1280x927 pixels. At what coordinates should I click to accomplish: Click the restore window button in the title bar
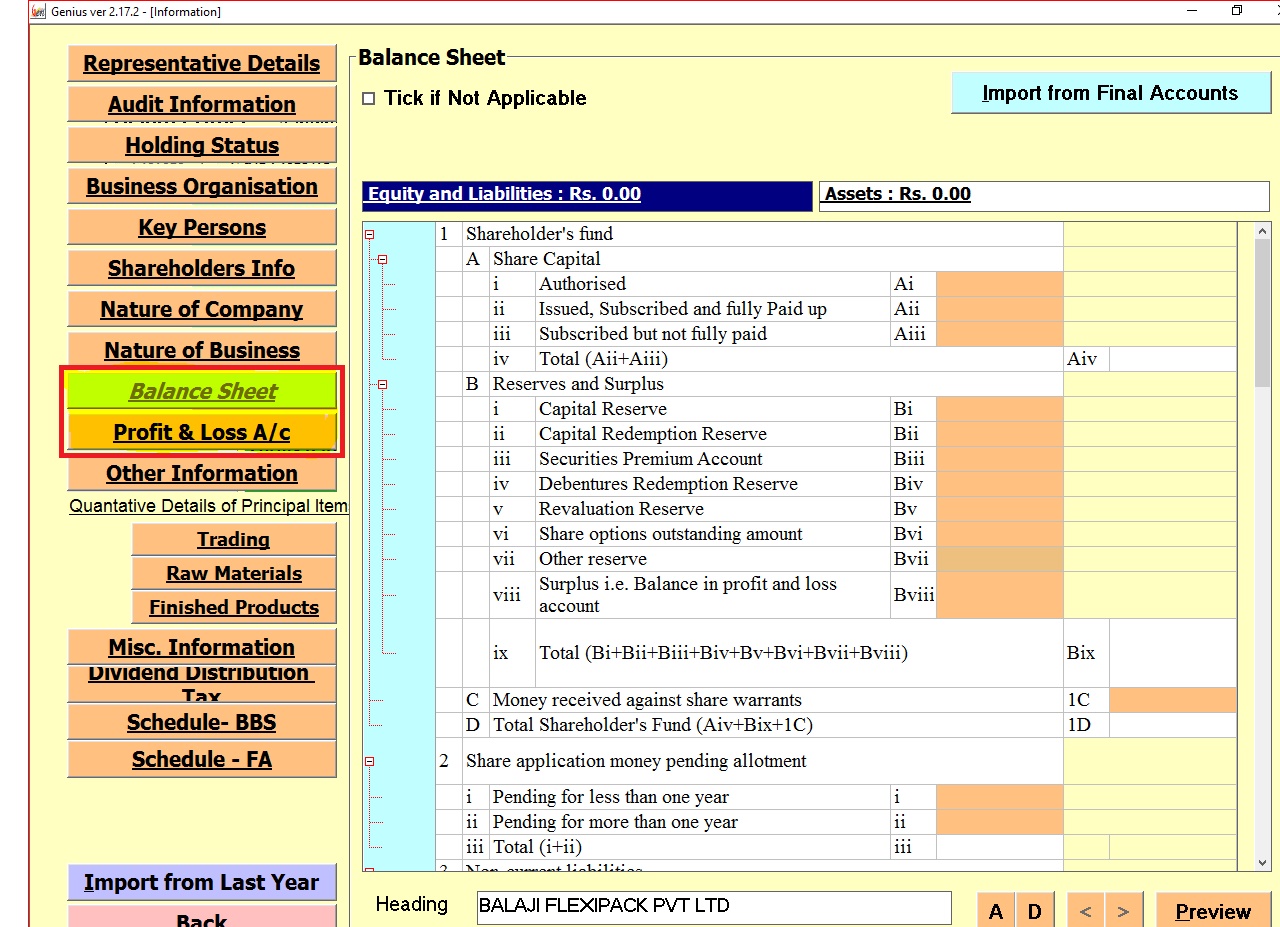(1237, 11)
